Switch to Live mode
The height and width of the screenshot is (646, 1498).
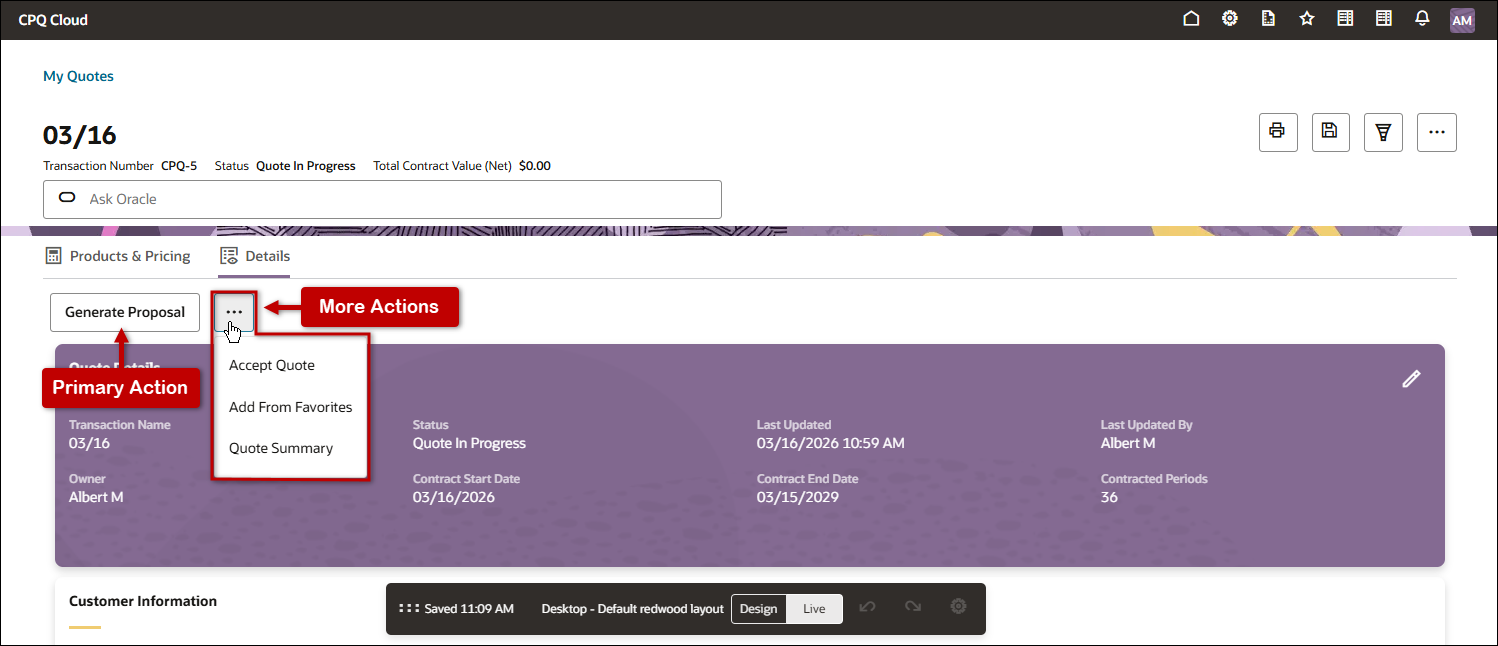pos(814,609)
